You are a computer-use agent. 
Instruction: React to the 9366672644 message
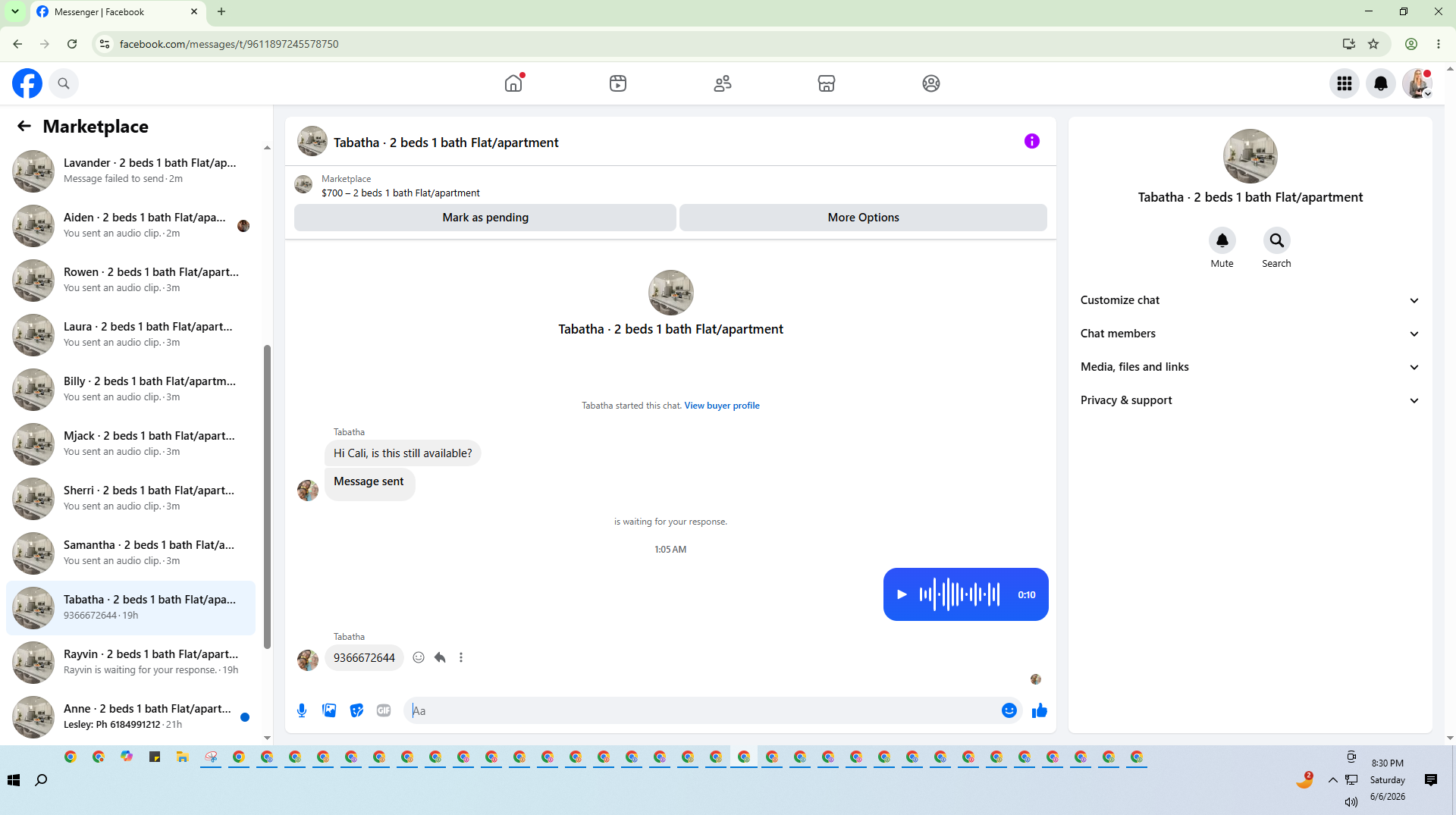[419, 657]
